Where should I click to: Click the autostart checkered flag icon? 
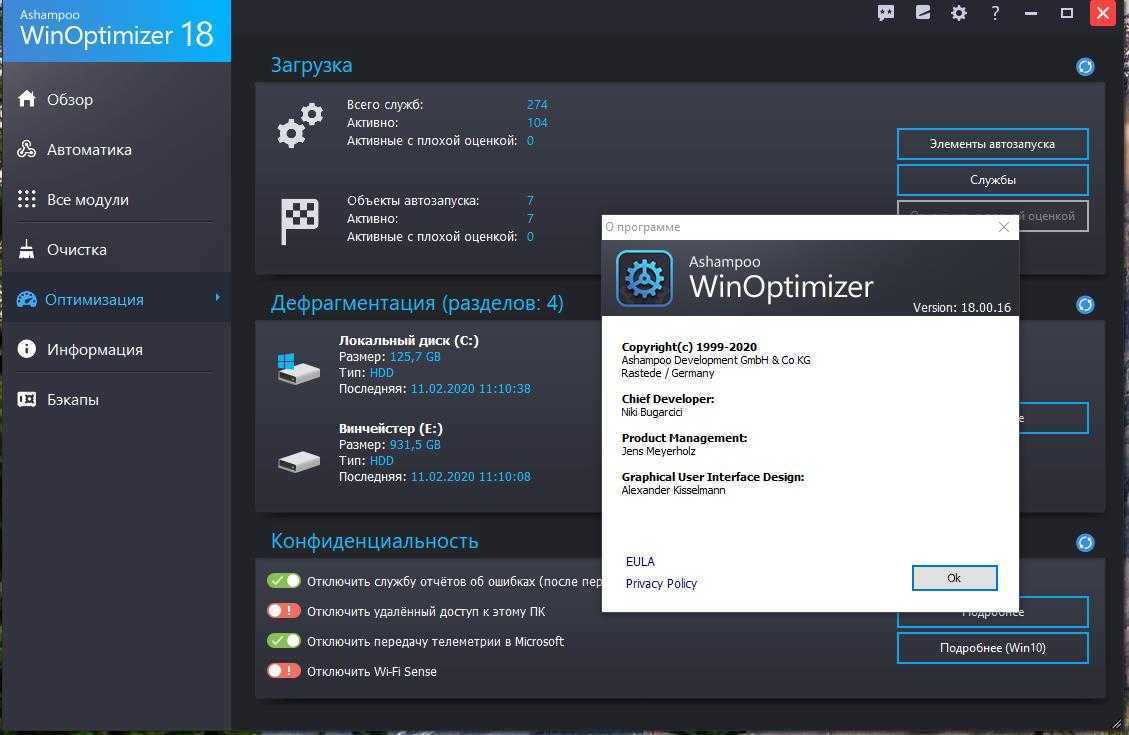point(299,221)
